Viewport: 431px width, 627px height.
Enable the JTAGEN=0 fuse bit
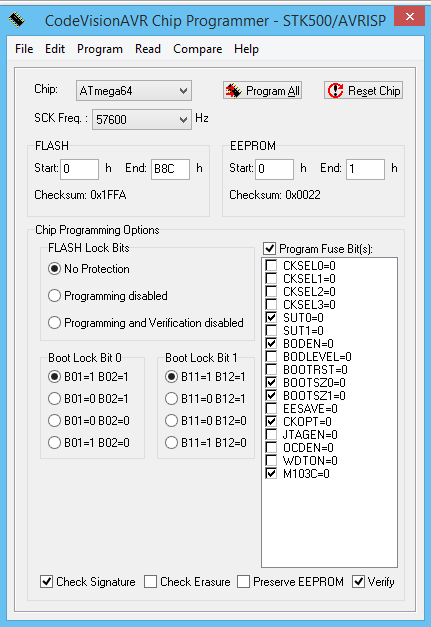click(271, 434)
